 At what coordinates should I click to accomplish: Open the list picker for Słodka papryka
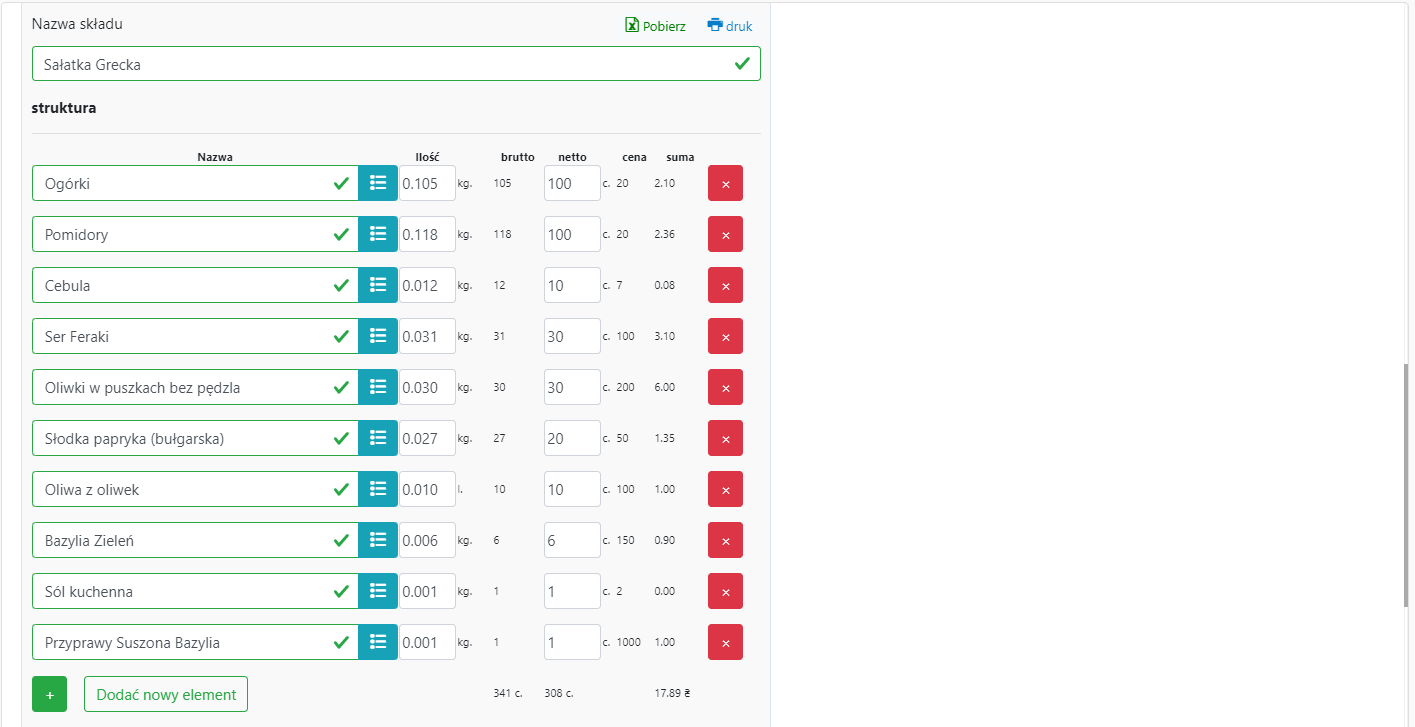click(x=378, y=438)
